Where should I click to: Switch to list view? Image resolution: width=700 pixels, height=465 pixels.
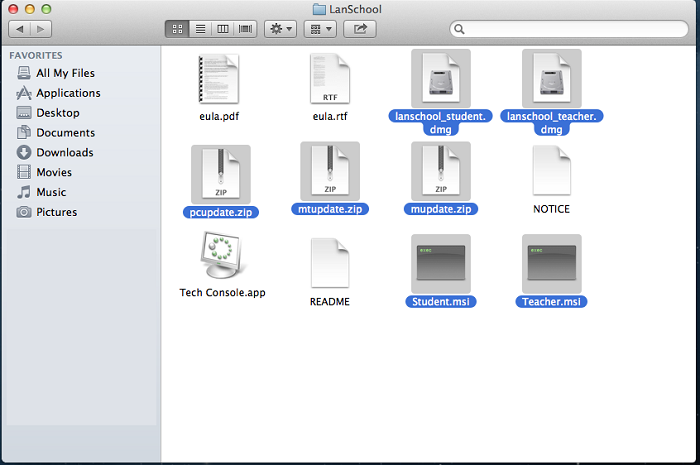click(x=200, y=29)
